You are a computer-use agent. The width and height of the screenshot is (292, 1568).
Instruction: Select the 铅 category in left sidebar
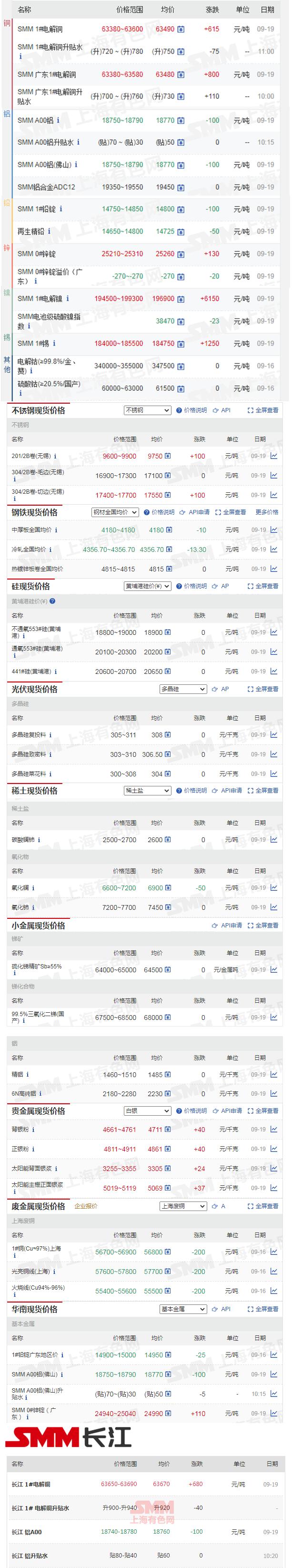coord(7,203)
